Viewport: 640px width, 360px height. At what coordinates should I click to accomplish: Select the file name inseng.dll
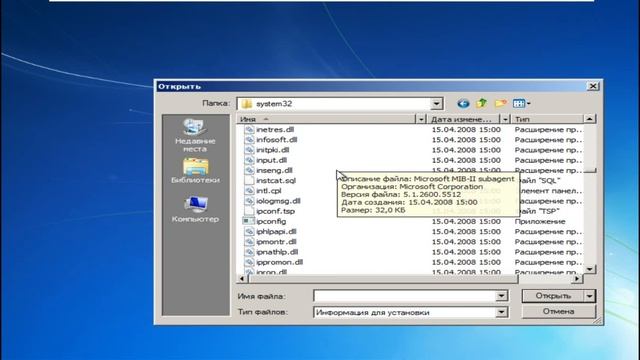[x=274, y=170]
